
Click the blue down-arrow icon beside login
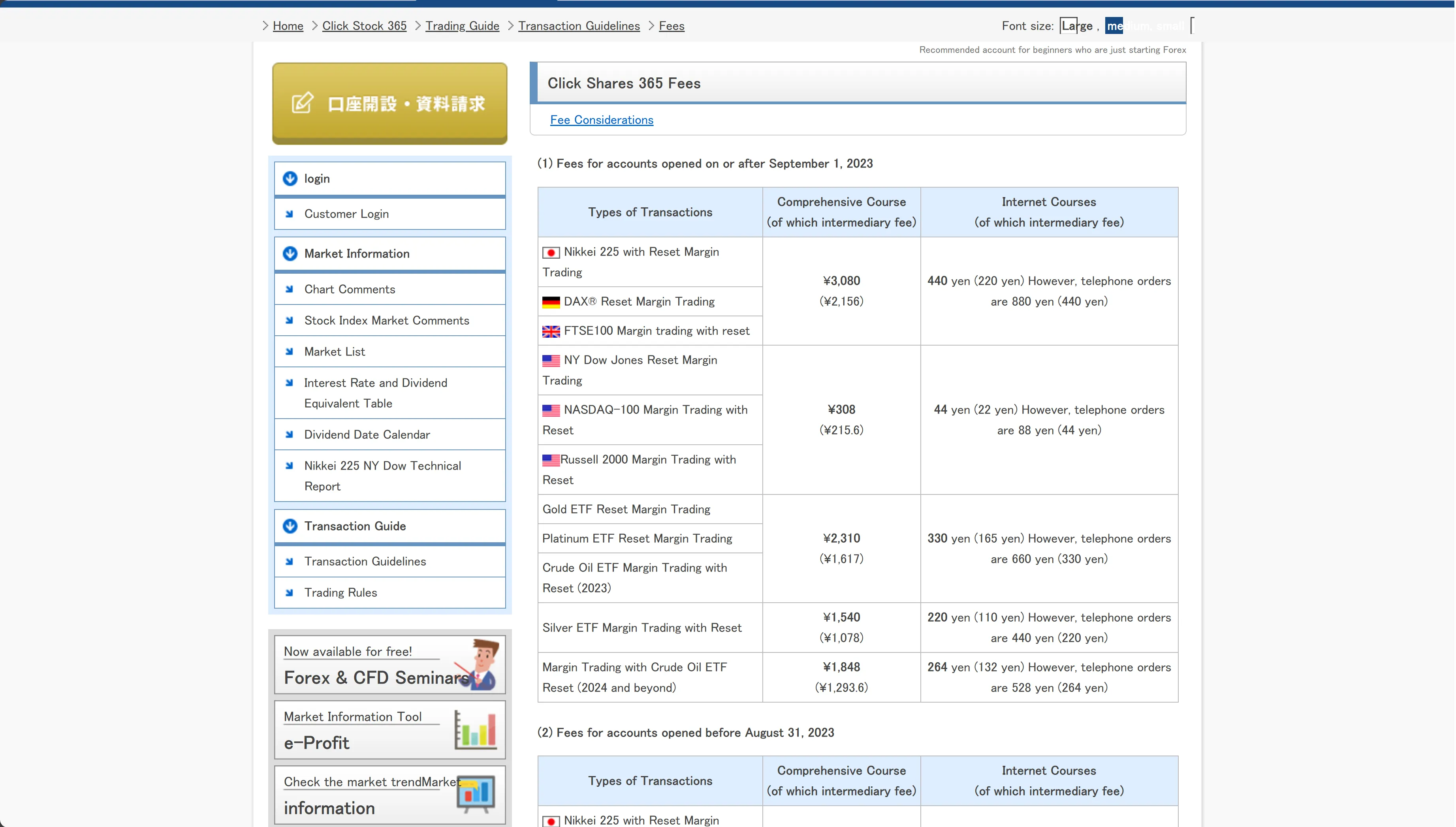290,179
